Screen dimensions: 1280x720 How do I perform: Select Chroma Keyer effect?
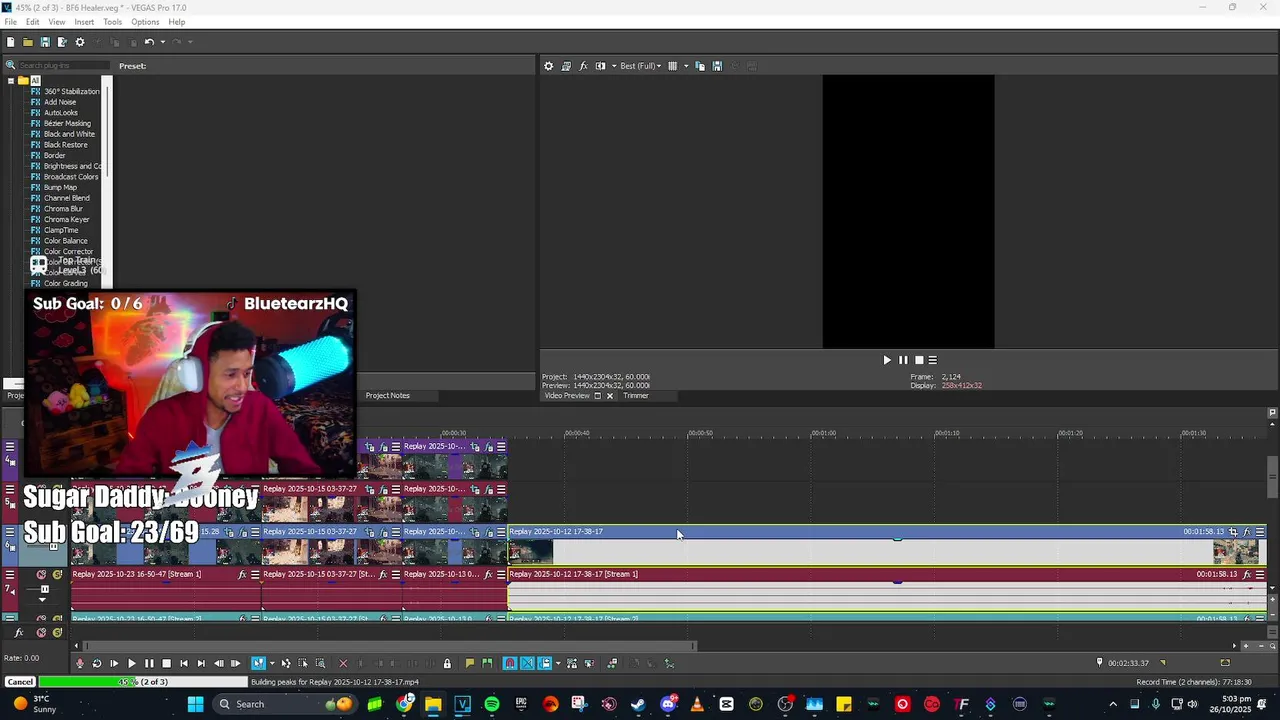66,219
